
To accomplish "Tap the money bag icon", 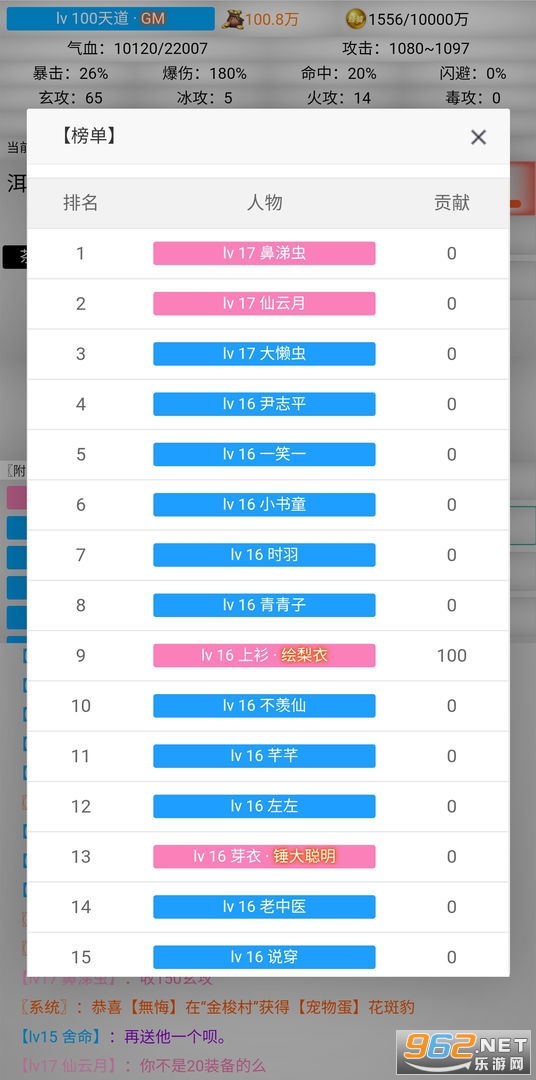I will point(233,19).
